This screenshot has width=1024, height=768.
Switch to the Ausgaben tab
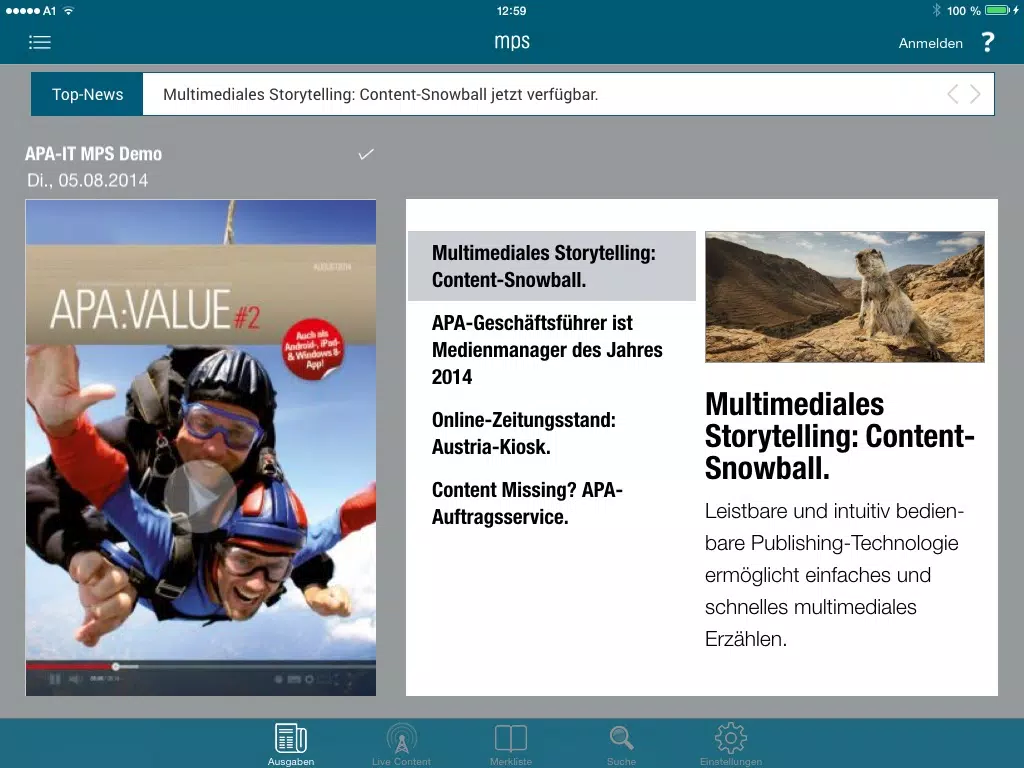291,744
